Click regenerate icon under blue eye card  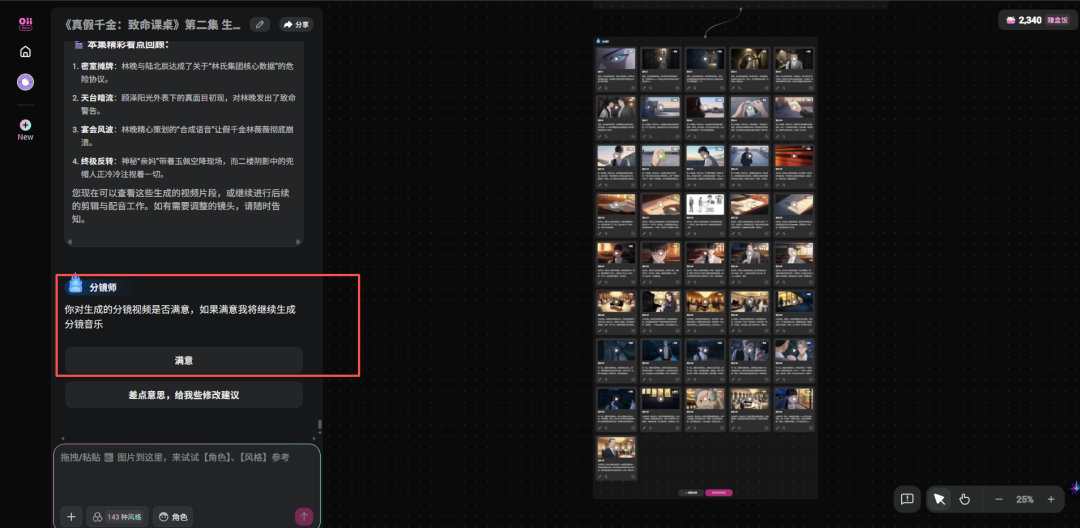point(608,88)
